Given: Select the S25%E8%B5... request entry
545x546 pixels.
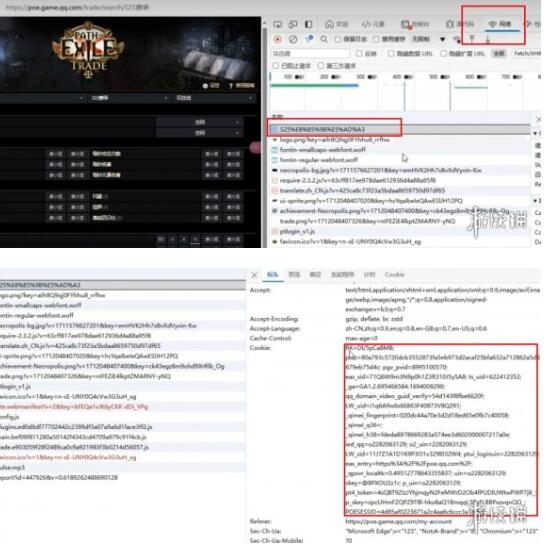Looking at the screenshot, I should 322,130.
